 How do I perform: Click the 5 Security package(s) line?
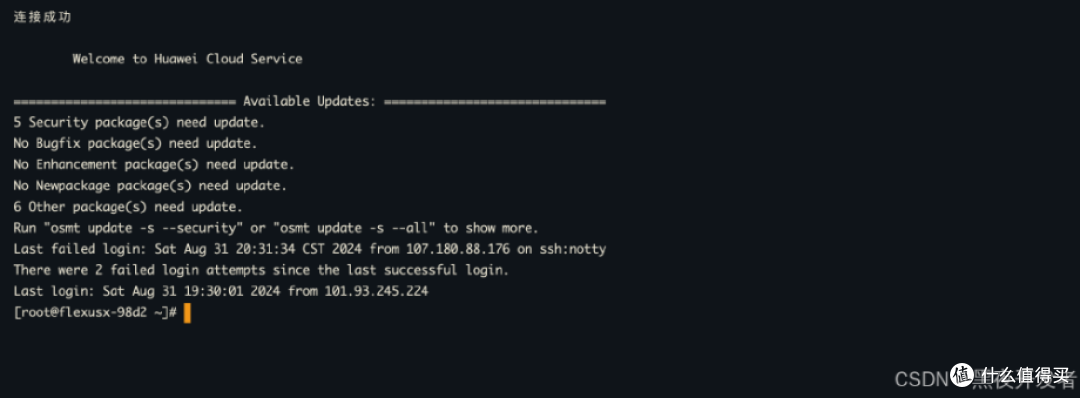pos(139,123)
